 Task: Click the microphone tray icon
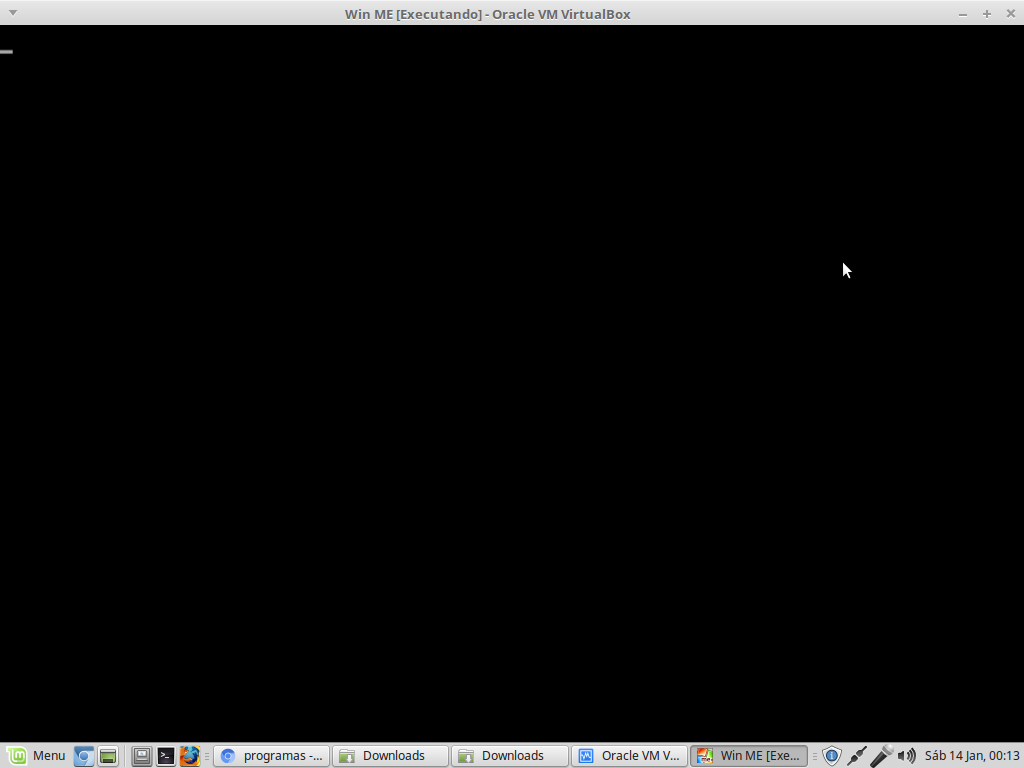(x=882, y=756)
